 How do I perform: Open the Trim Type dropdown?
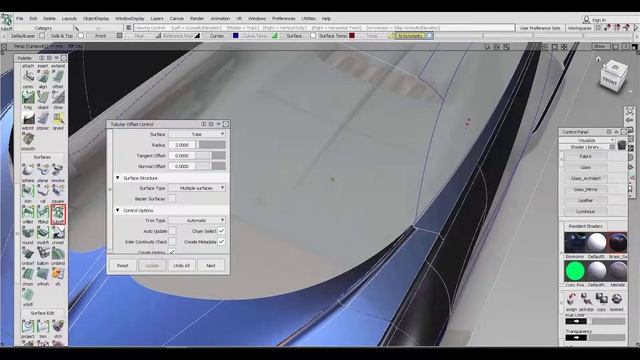tap(197, 220)
